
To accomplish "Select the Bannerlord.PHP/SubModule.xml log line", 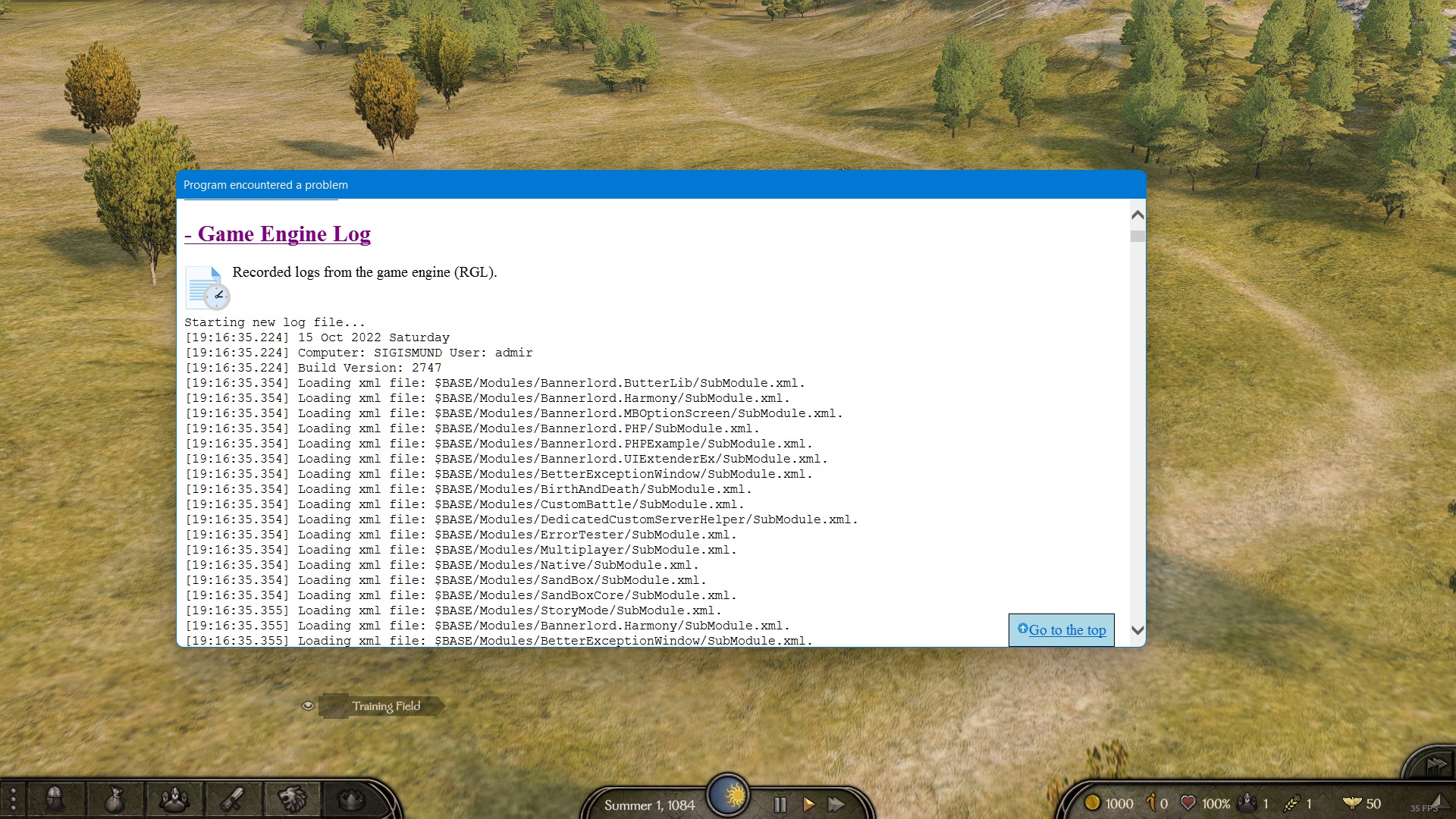I will tap(472, 428).
